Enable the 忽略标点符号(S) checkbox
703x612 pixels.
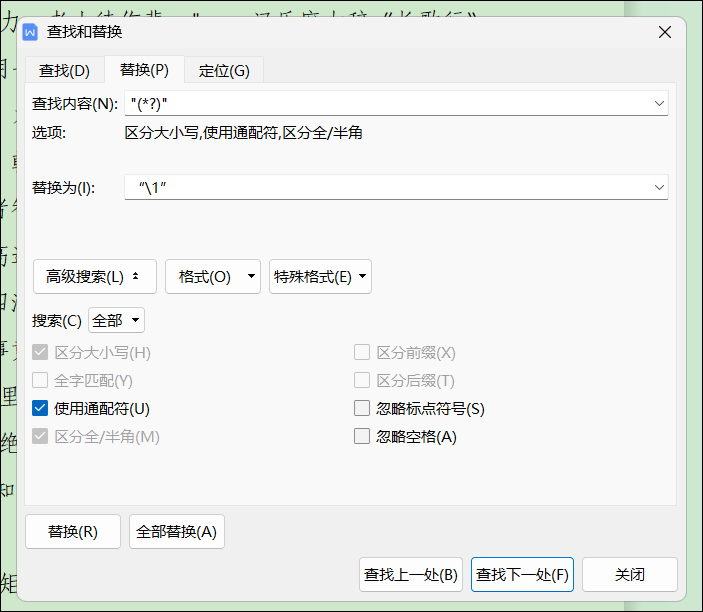click(362, 408)
